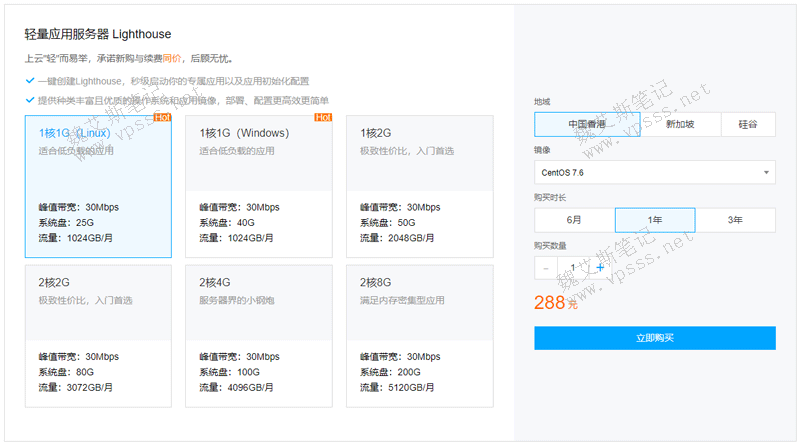Click the purchase quantity number field
The image size is (800, 445).
pyautogui.click(x=573, y=268)
